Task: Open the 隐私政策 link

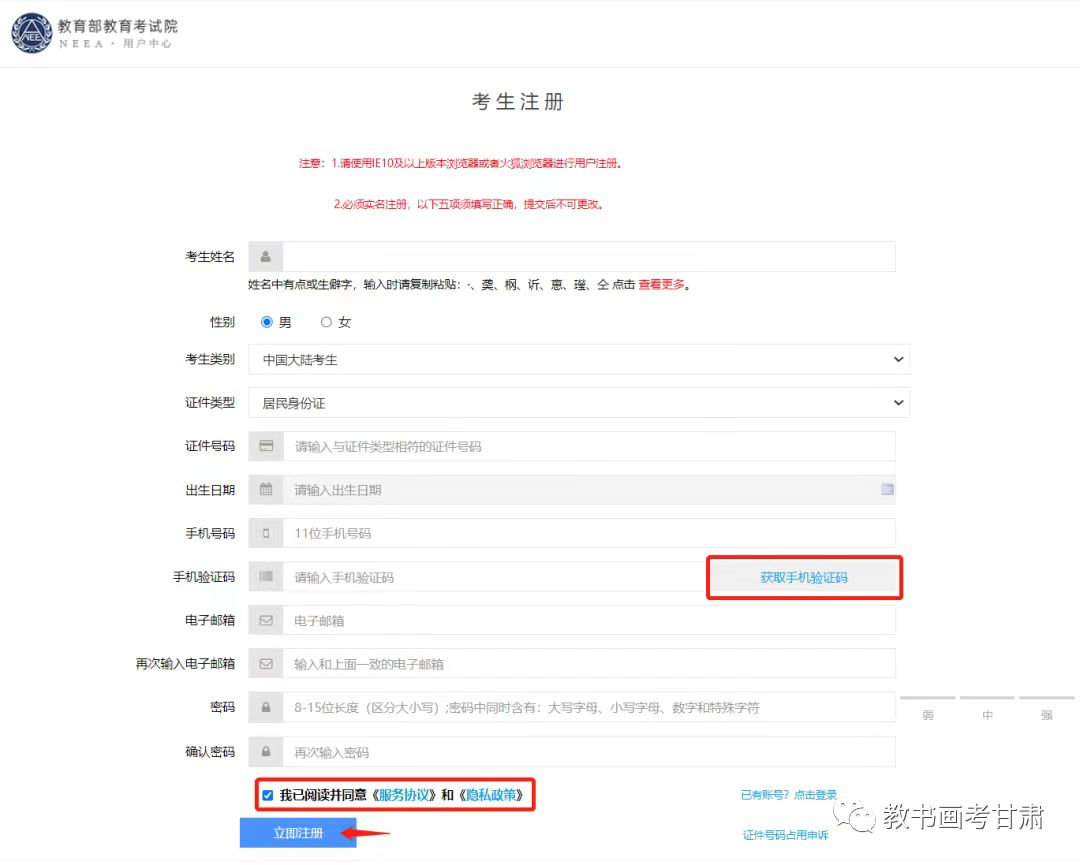Action: [491, 796]
